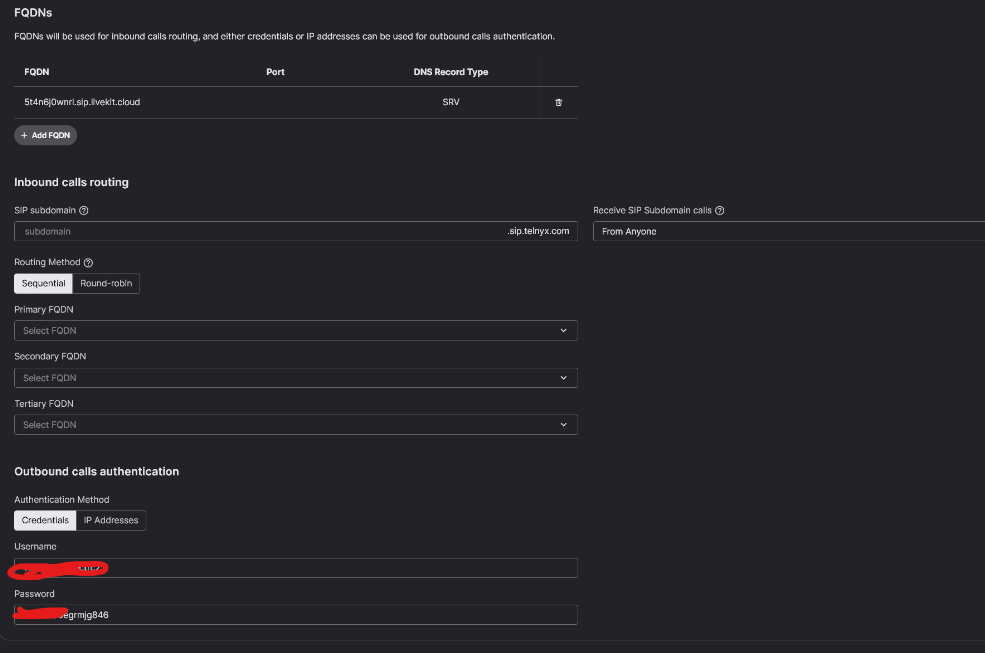
Task: Click the Port column header
Action: (x=275, y=72)
